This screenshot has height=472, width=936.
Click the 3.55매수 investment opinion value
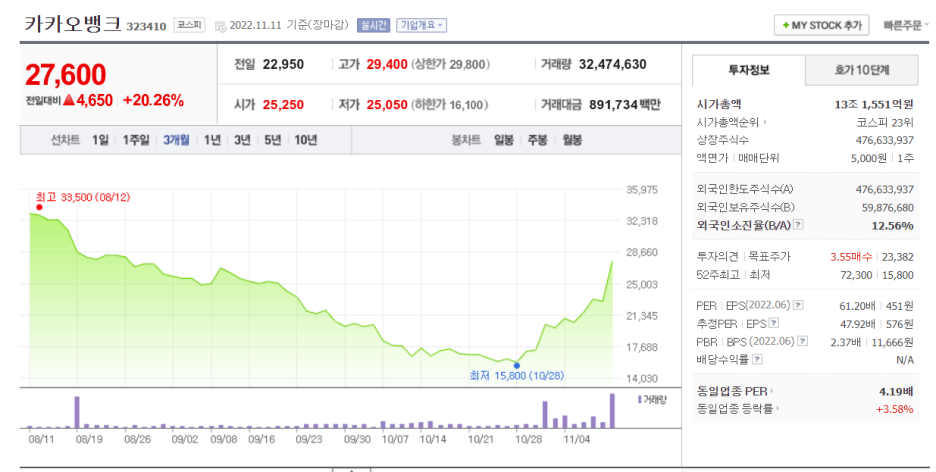click(851, 257)
